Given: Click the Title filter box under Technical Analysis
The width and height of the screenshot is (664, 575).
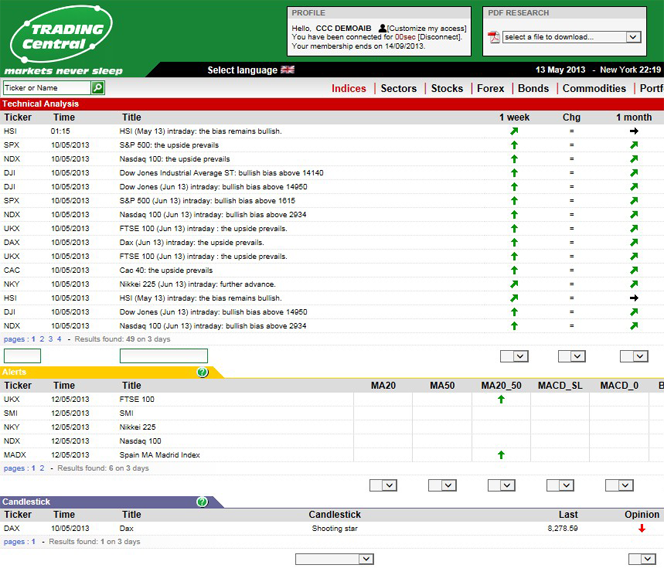Looking at the screenshot, I should pos(164,356).
